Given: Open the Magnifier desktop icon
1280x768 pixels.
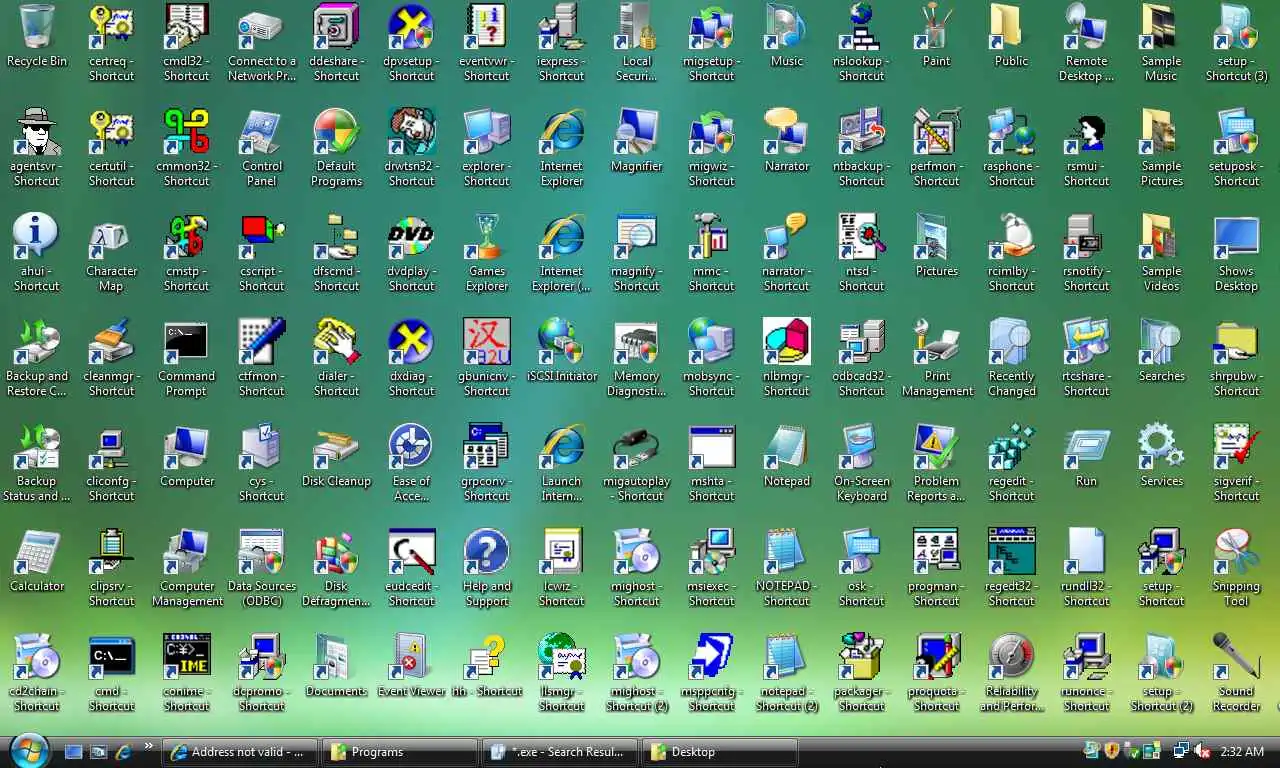Looking at the screenshot, I should tap(636, 142).
